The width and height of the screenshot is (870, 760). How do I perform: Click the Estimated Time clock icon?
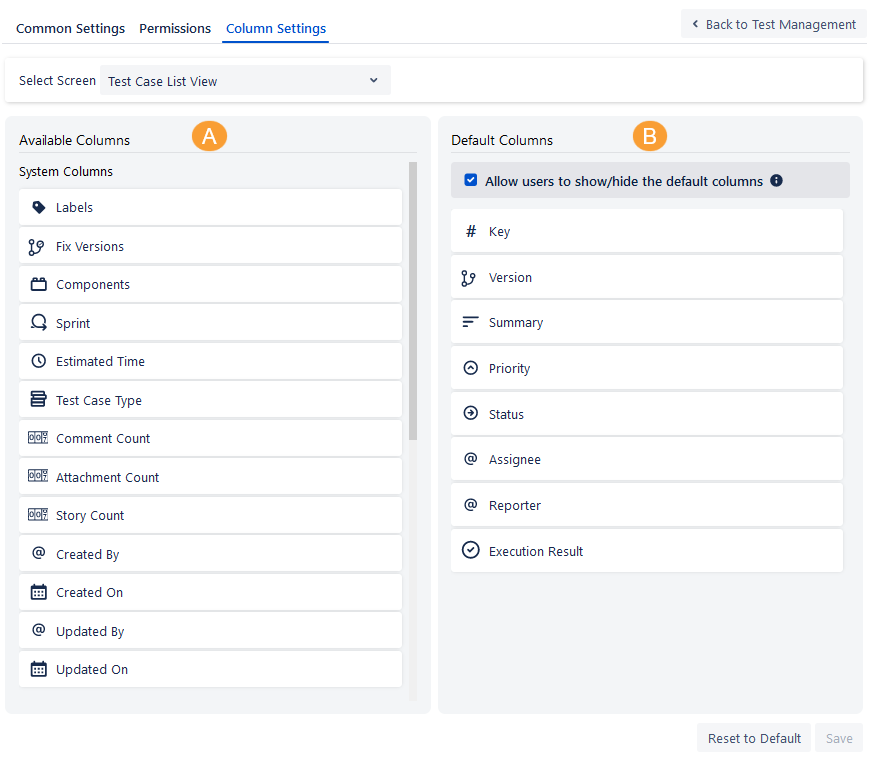click(38, 361)
